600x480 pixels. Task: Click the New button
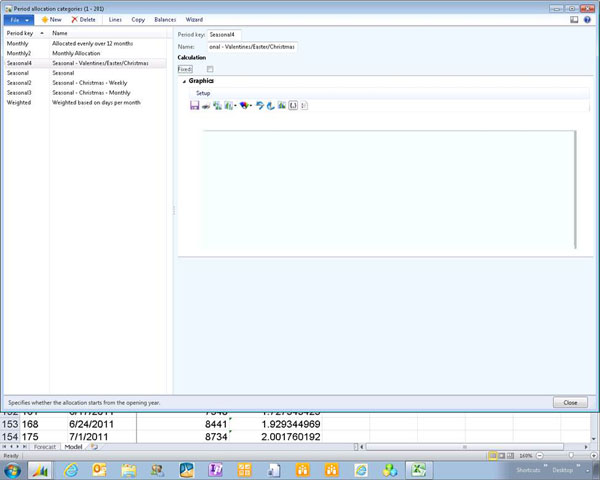pyautogui.click(x=51, y=20)
